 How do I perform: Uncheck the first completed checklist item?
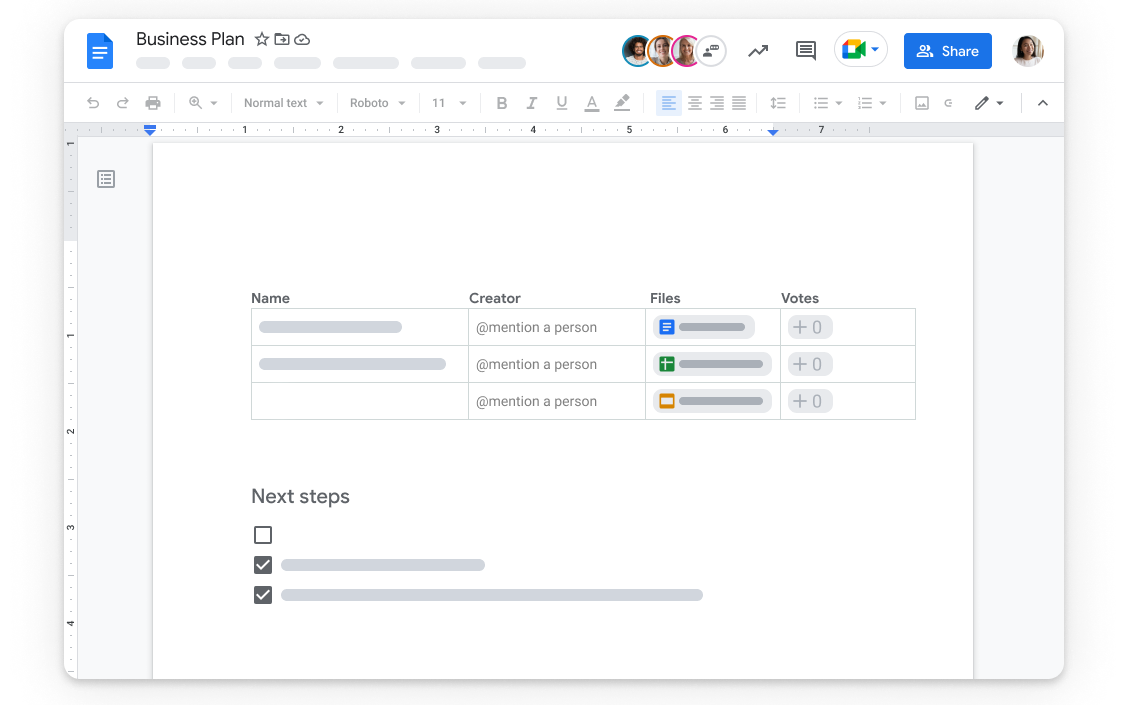point(262,565)
